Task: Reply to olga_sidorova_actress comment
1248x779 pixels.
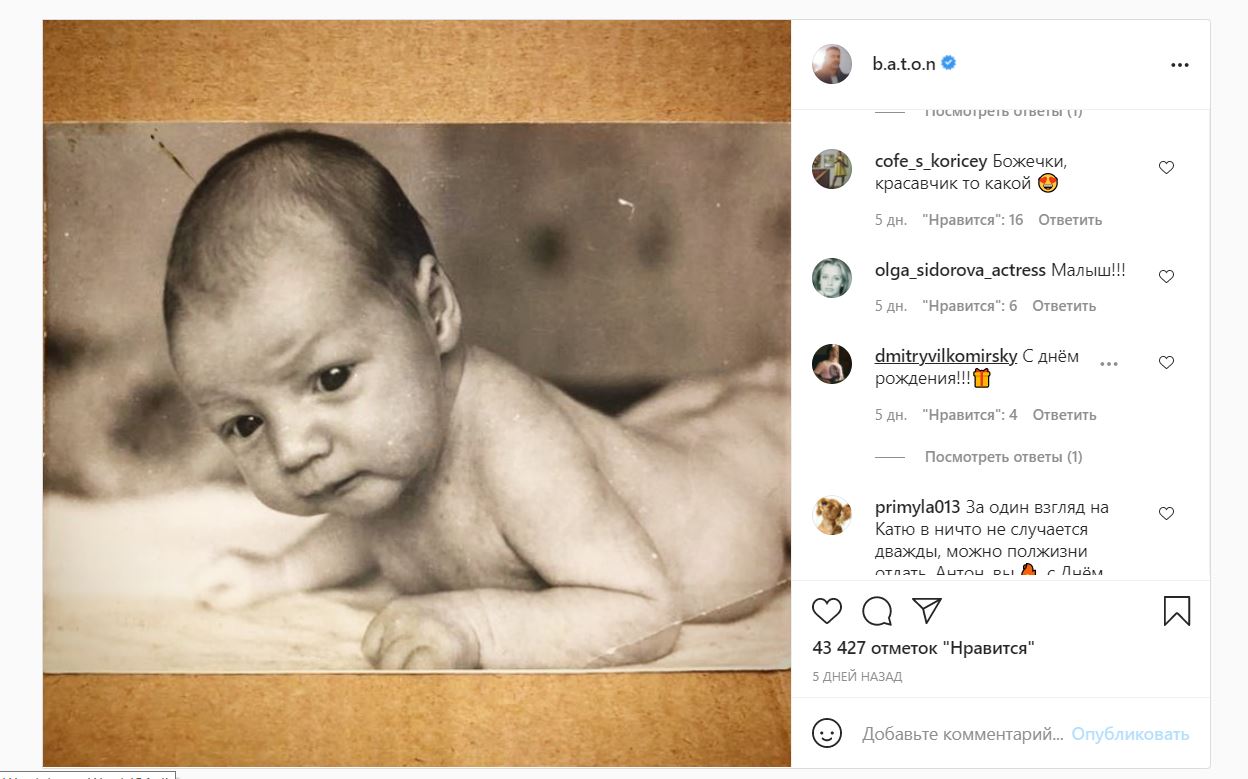Action: click(x=1064, y=306)
